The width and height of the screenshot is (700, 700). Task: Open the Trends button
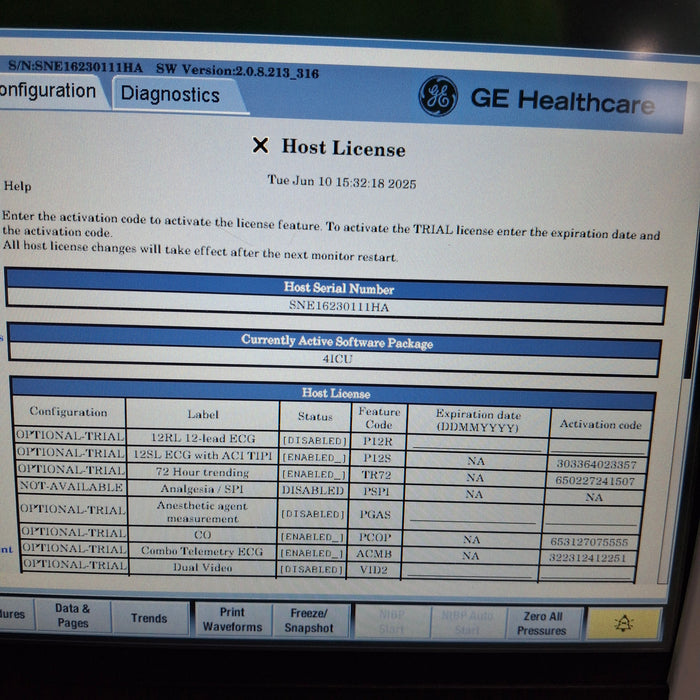pos(149,618)
